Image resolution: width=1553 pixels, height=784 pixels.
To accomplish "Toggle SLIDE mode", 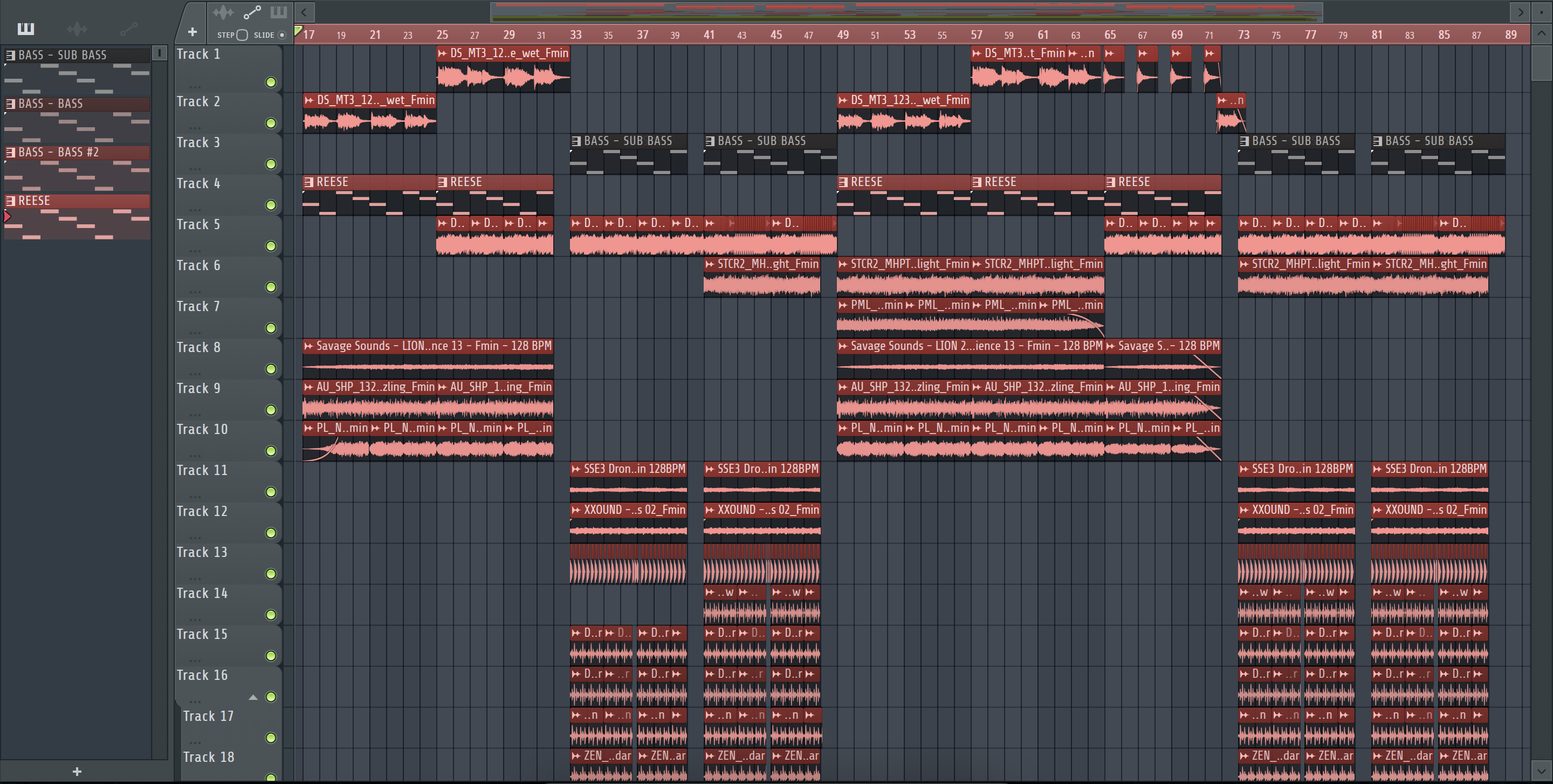I will (281, 35).
